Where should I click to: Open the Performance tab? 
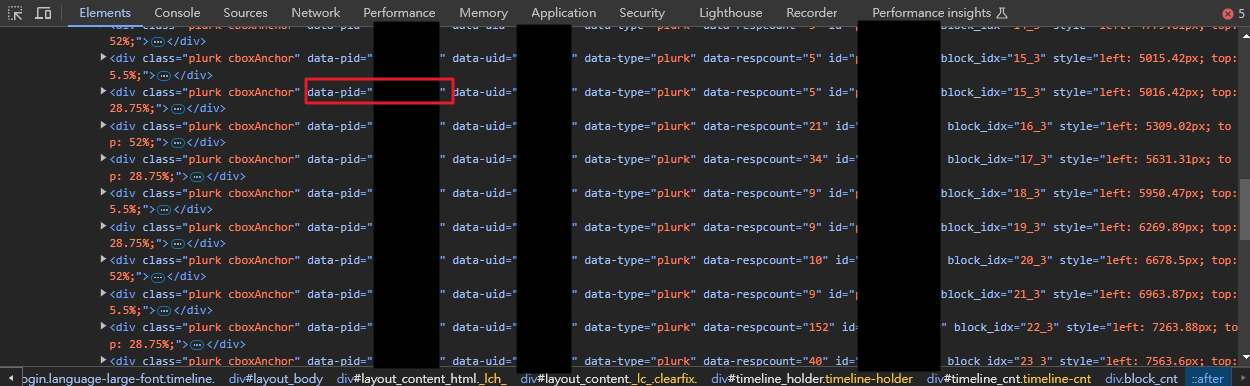tap(399, 13)
